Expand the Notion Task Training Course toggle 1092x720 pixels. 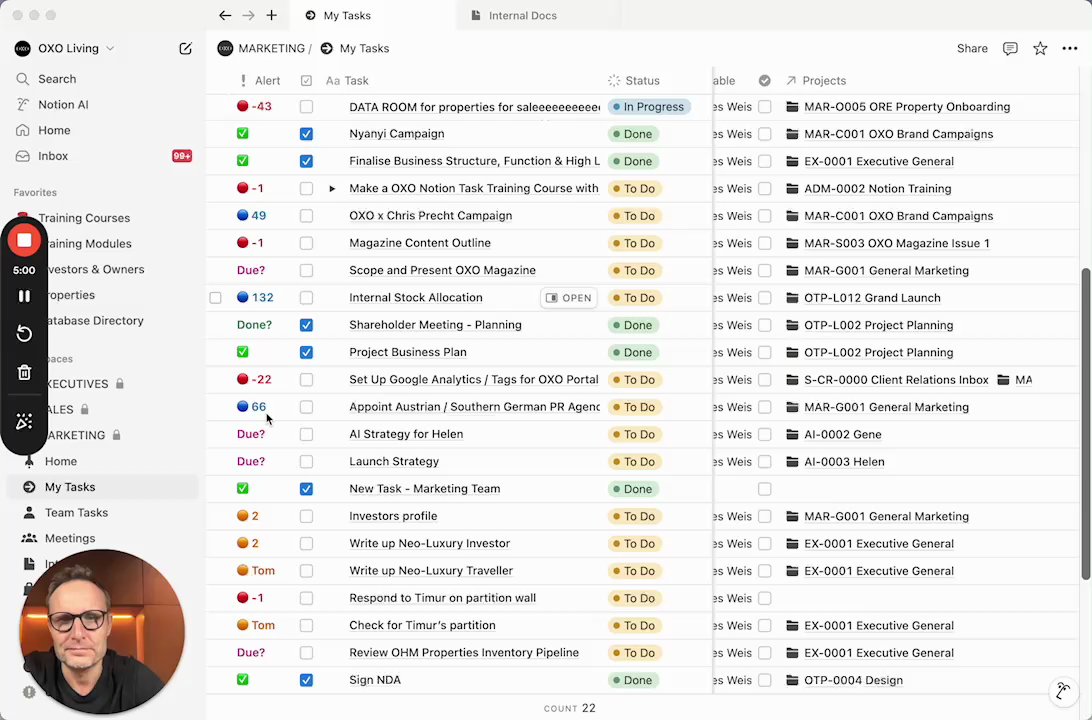(332, 188)
